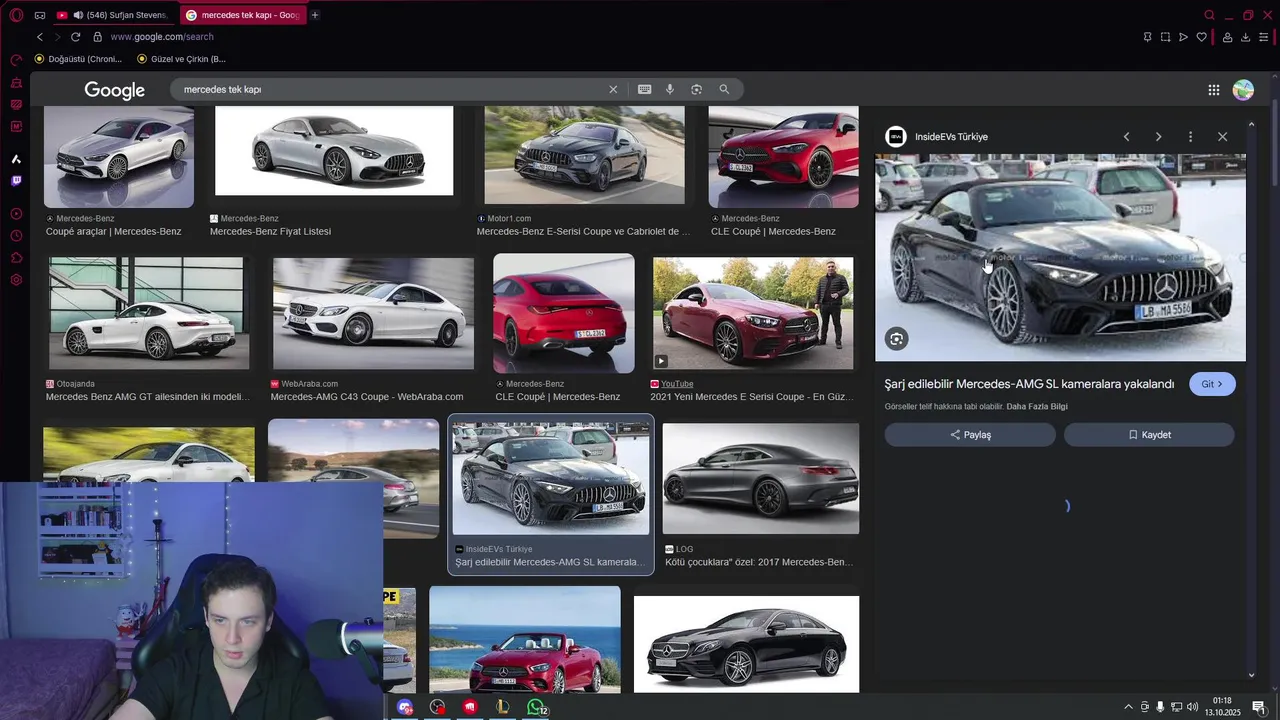The height and width of the screenshot is (720, 1280).
Task: Open the Güzel ve Çirkin bookmark
Action: coord(182,59)
